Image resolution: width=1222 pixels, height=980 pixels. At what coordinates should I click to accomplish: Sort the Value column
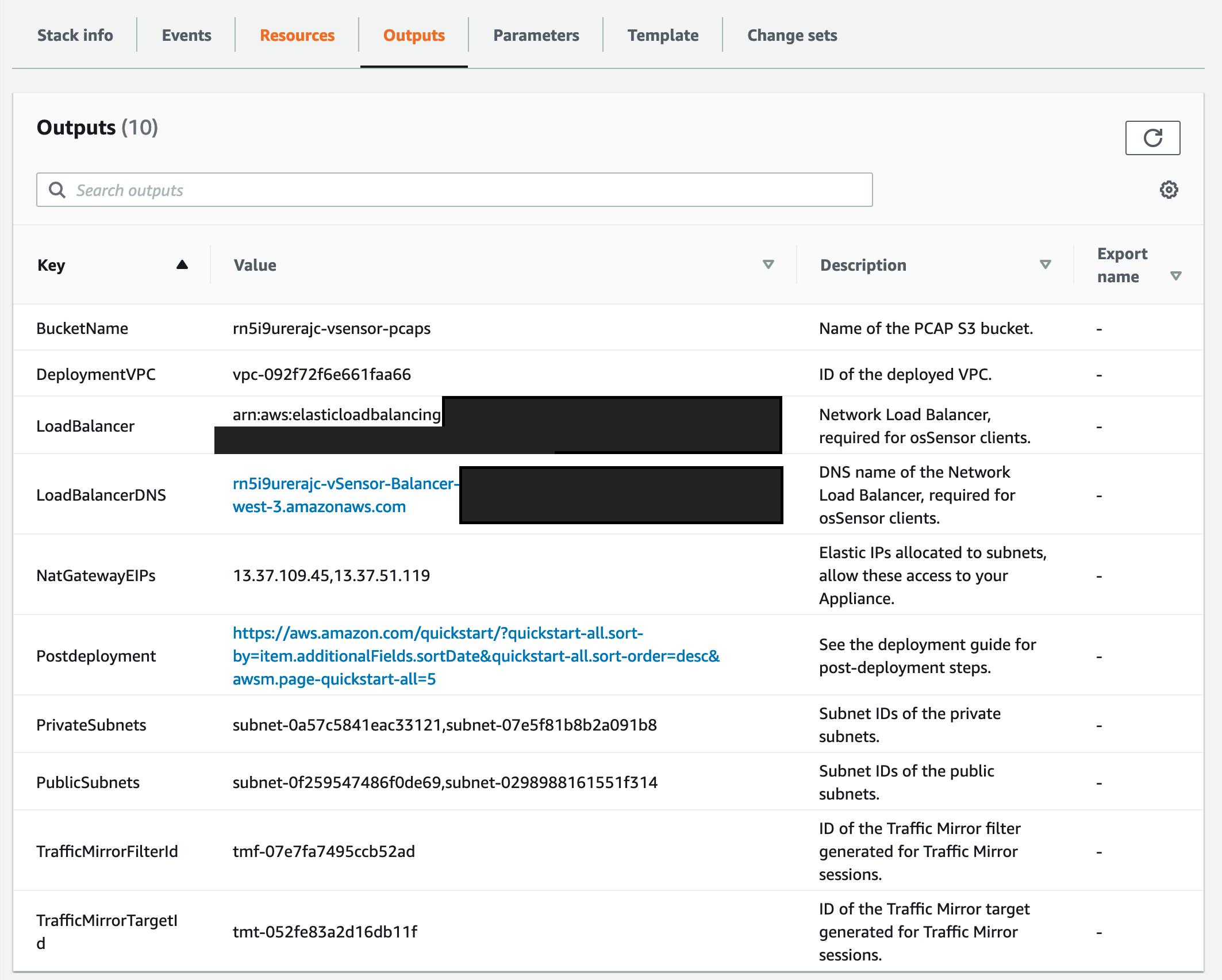(x=768, y=264)
